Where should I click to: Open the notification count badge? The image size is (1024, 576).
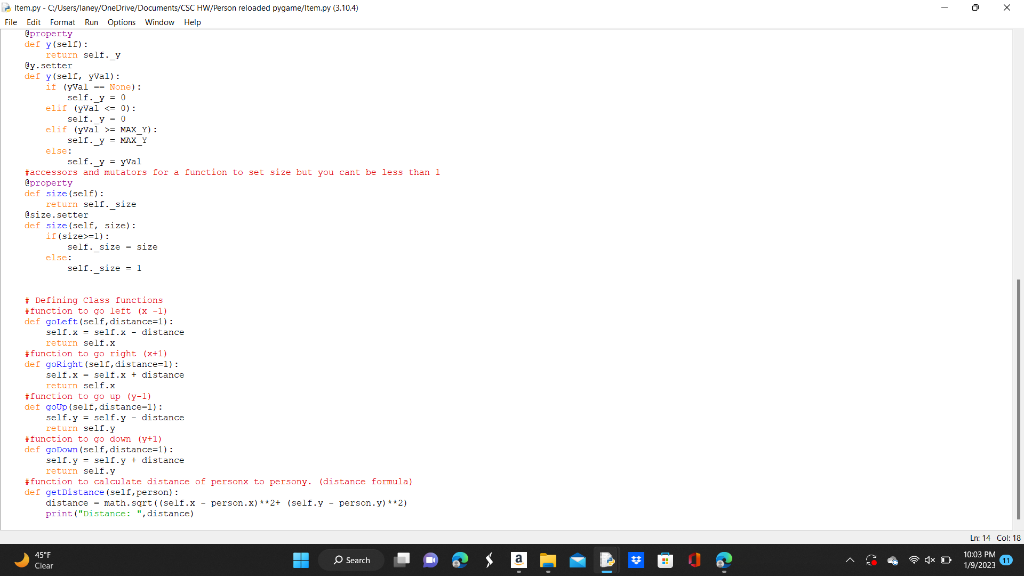point(1006,560)
